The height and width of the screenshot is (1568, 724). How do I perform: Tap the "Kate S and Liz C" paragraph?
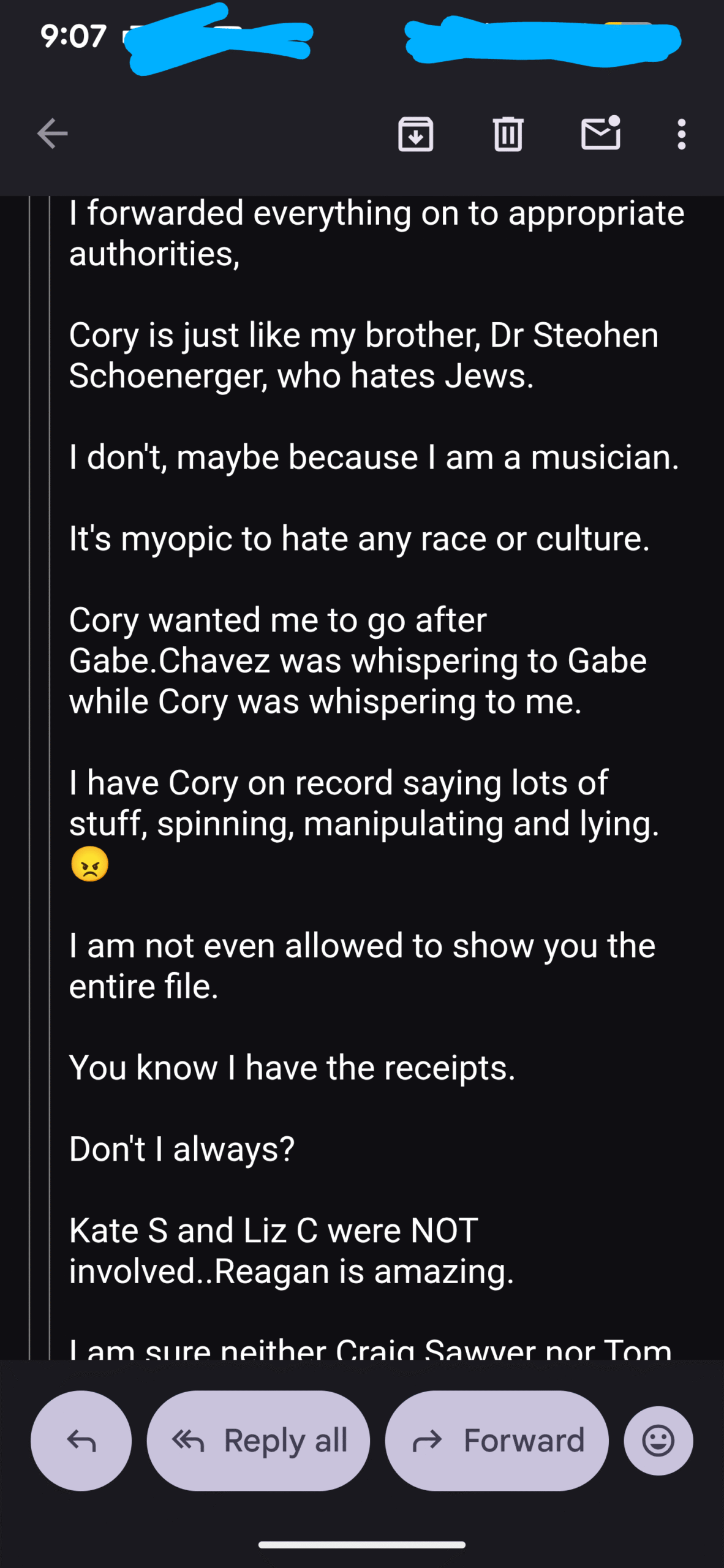[x=292, y=1251]
